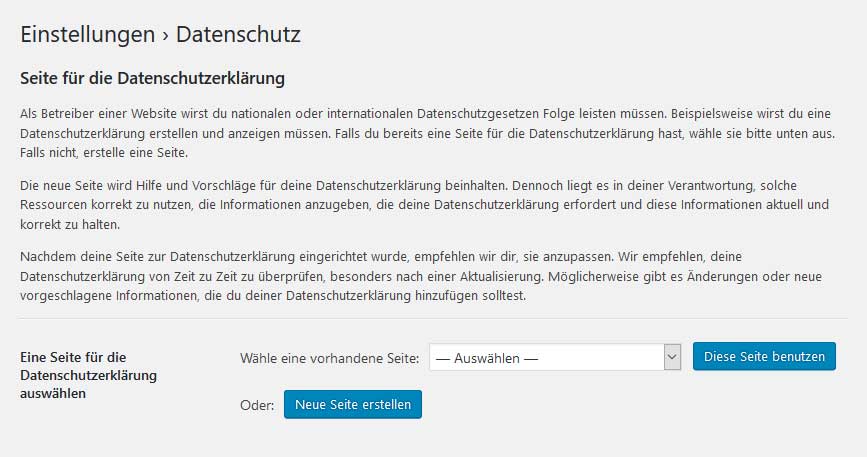Screen dimensions: 867x457
Task: Click the sentence 'Falls nicht, erstelle eine Seite.'
Action: (104, 152)
